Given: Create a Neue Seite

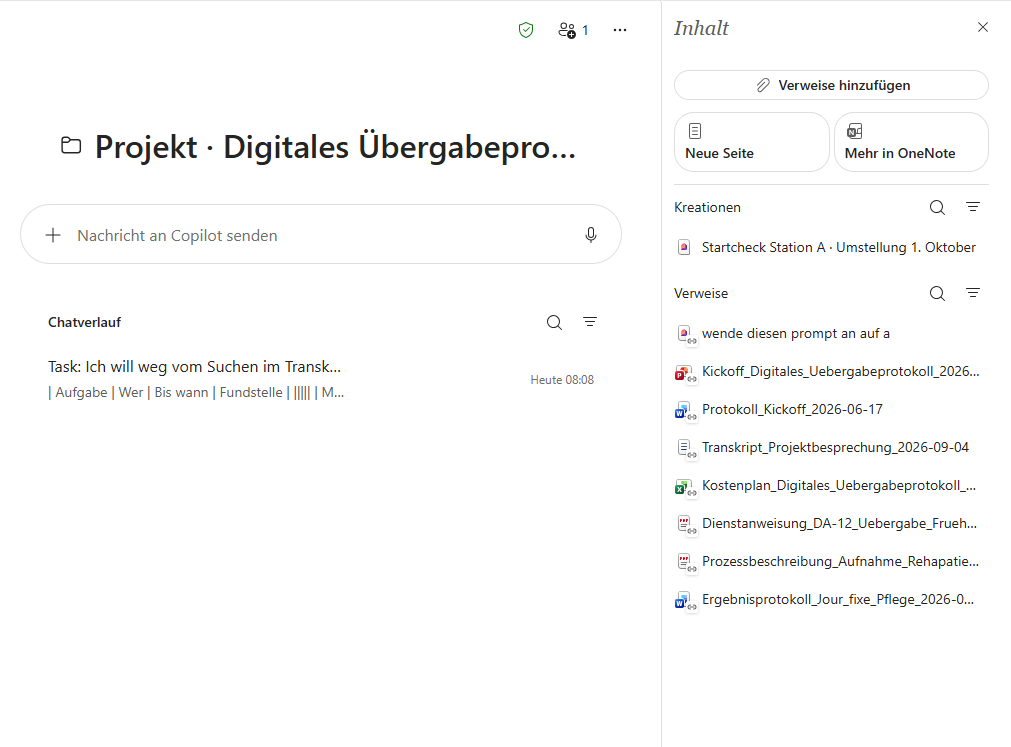Looking at the screenshot, I should click(x=751, y=142).
